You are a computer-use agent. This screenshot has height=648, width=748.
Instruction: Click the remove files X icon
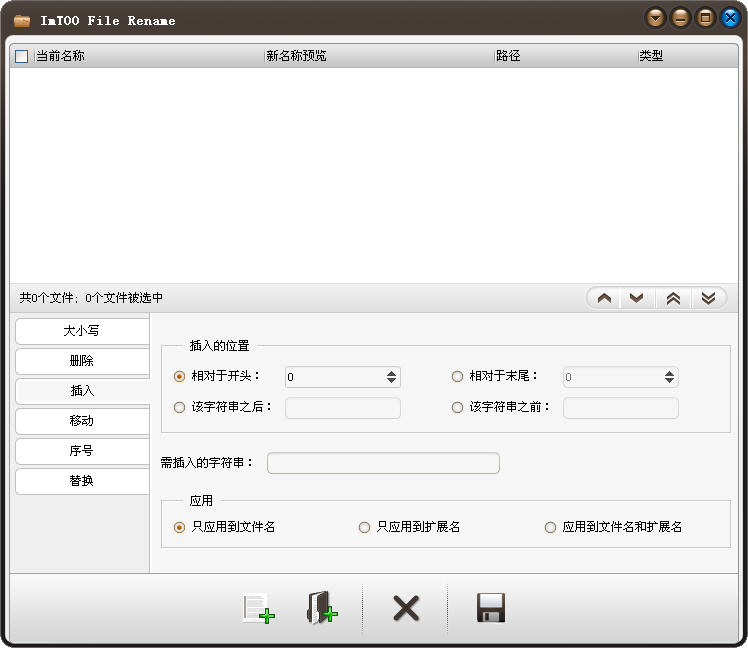[x=406, y=608]
